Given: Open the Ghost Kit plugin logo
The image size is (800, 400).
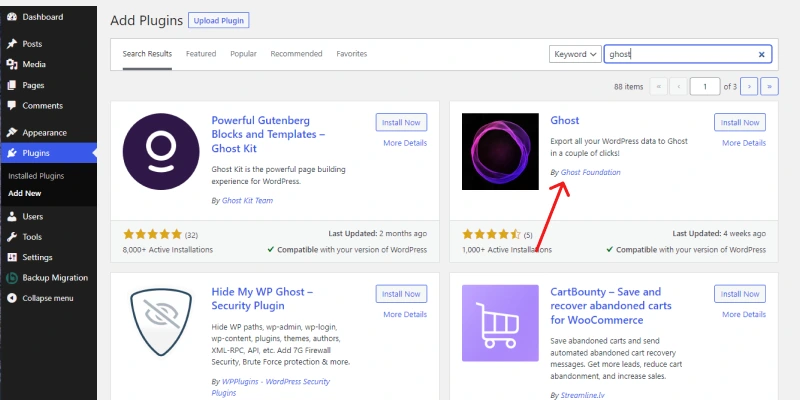Looking at the screenshot, I should coord(161,151).
